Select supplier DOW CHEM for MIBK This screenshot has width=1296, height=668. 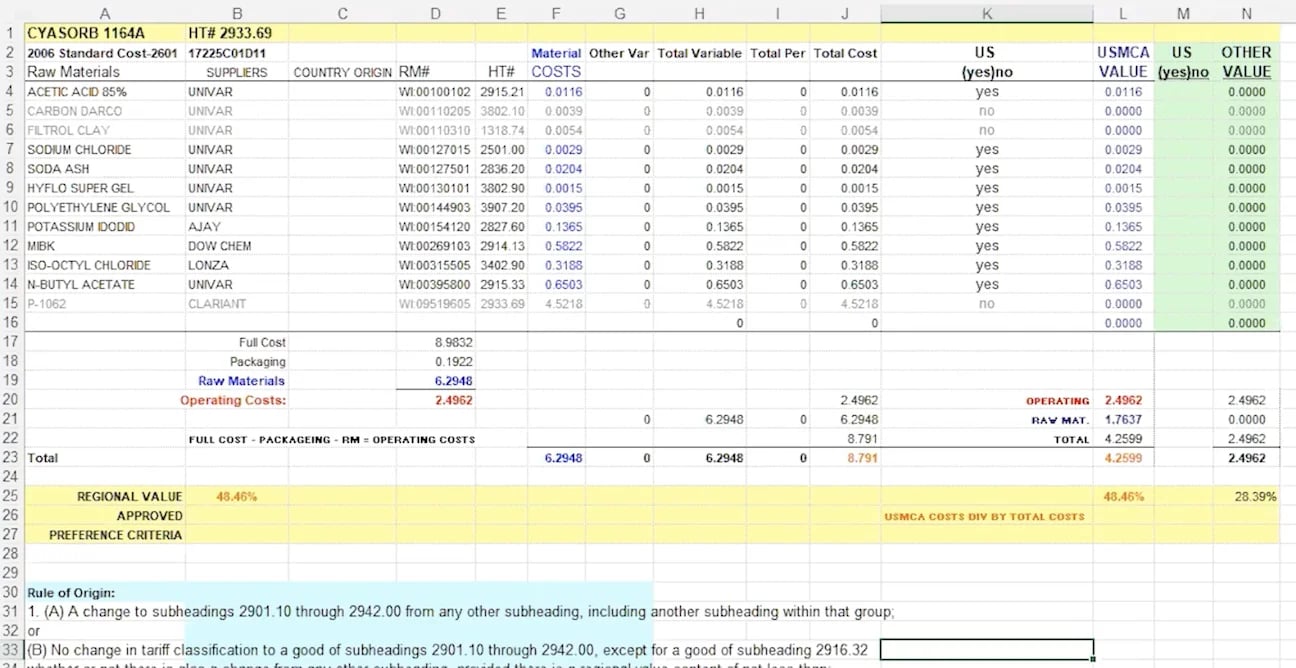pyautogui.click(x=237, y=246)
